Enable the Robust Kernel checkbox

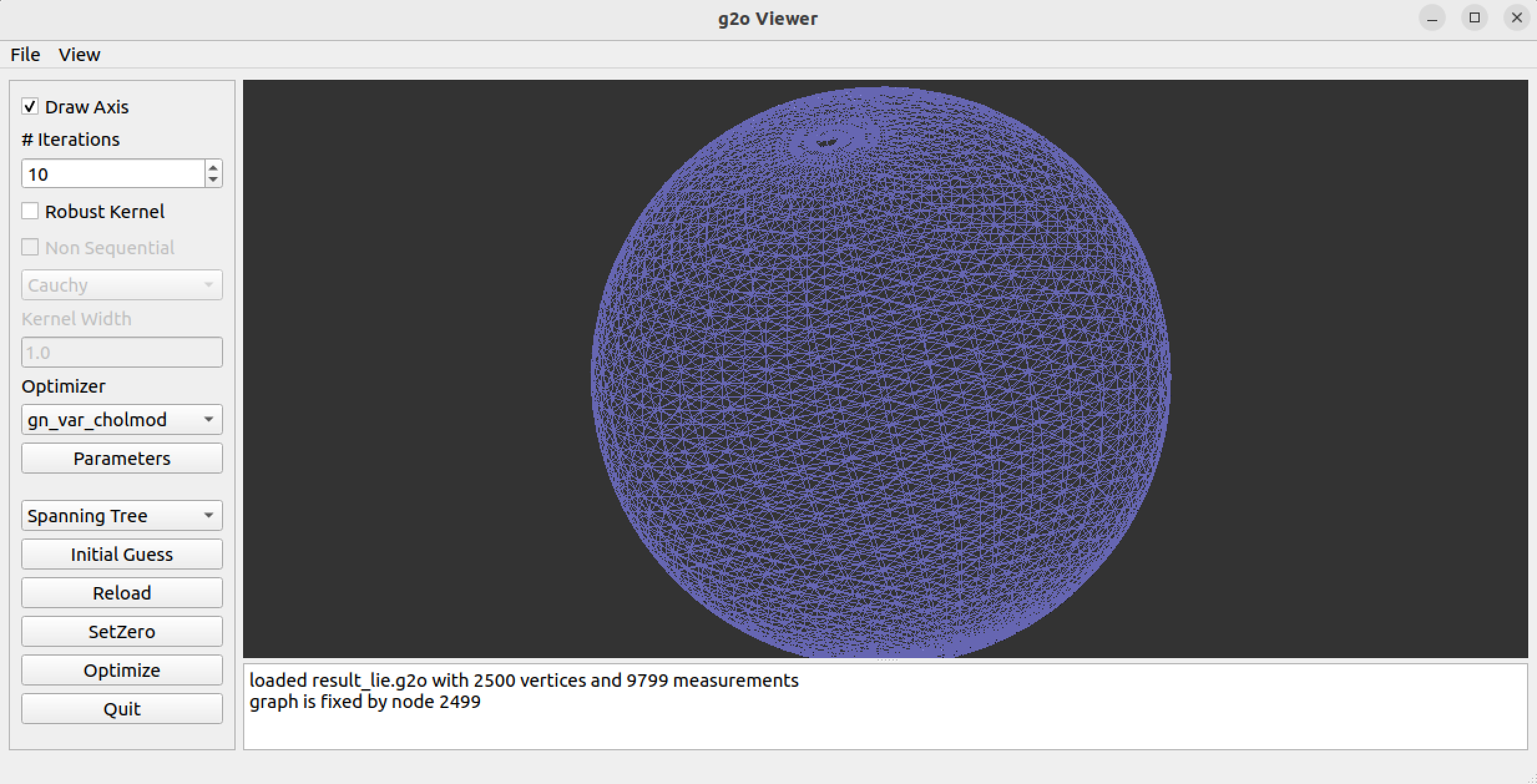point(30,211)
